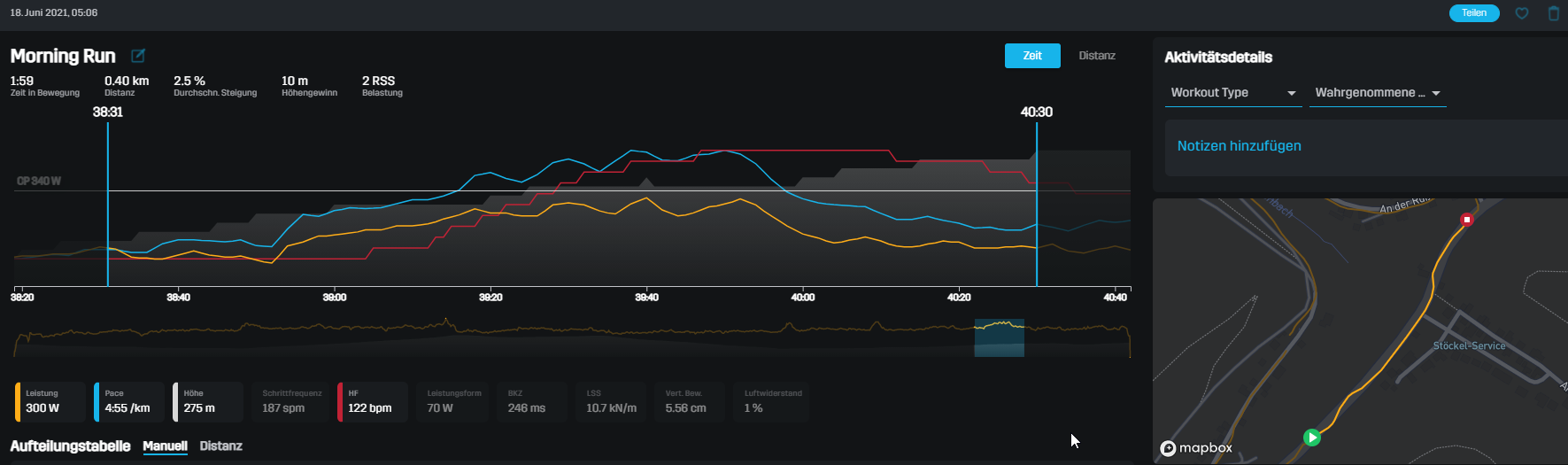Click the 40:30 selection end marker
Screen dimensions: 1568x465
pyautogui.click(x=1036, y=112)
